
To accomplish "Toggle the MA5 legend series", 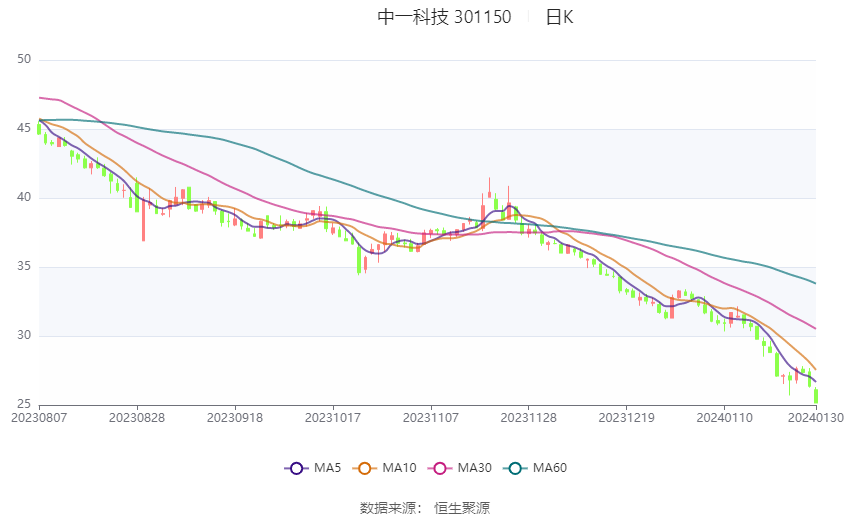I will (313, 468).
